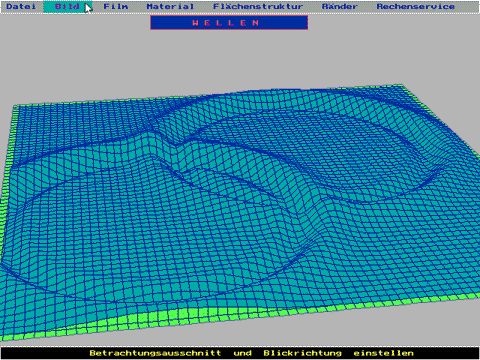Viewport: 480px width, 360px height.
Task: Click the word einstellen in status bar
Action: tap(384, 353)
